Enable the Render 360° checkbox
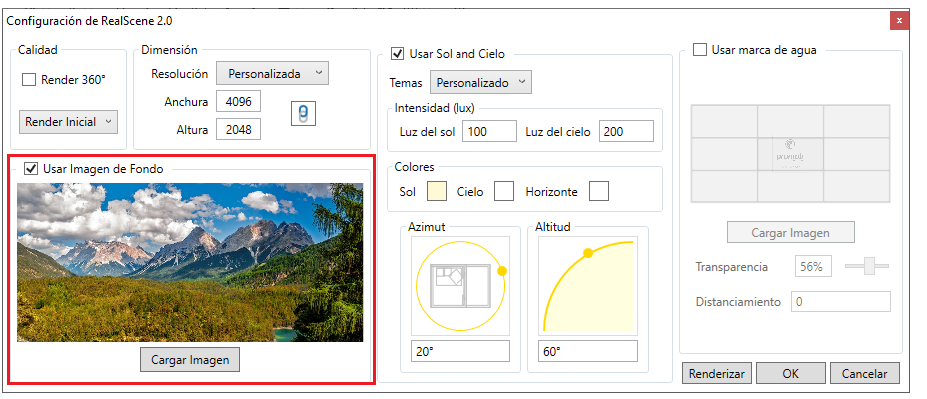Screen dimensions: 927x399 (x=29, y=80)
